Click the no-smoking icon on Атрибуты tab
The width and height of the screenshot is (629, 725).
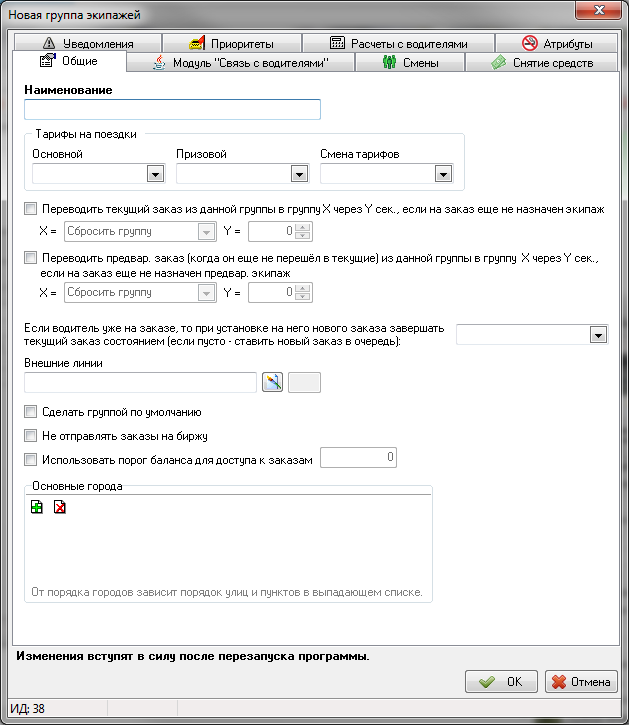[x=530, y=43]
